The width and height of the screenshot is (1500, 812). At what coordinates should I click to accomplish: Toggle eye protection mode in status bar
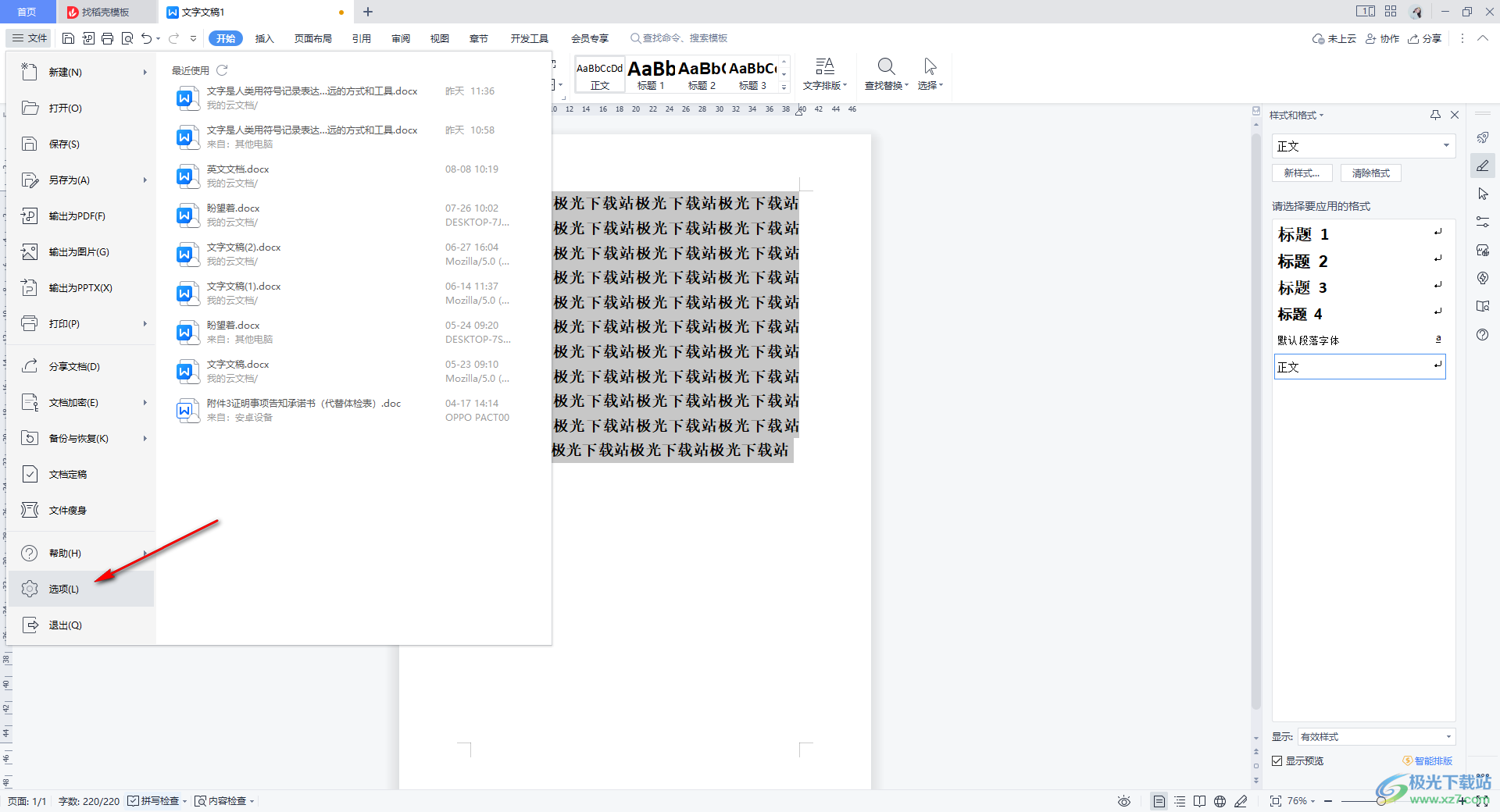tap(1124, 801)
